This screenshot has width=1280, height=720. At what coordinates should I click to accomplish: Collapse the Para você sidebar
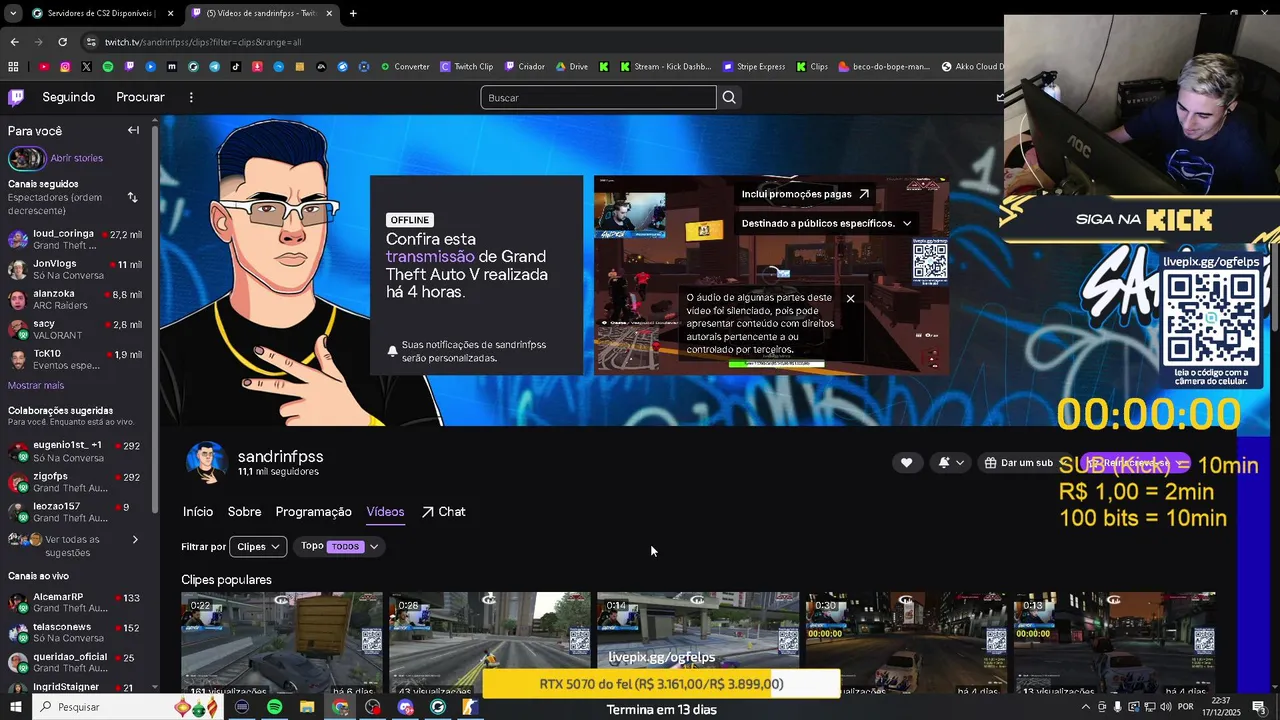[133, 130]
